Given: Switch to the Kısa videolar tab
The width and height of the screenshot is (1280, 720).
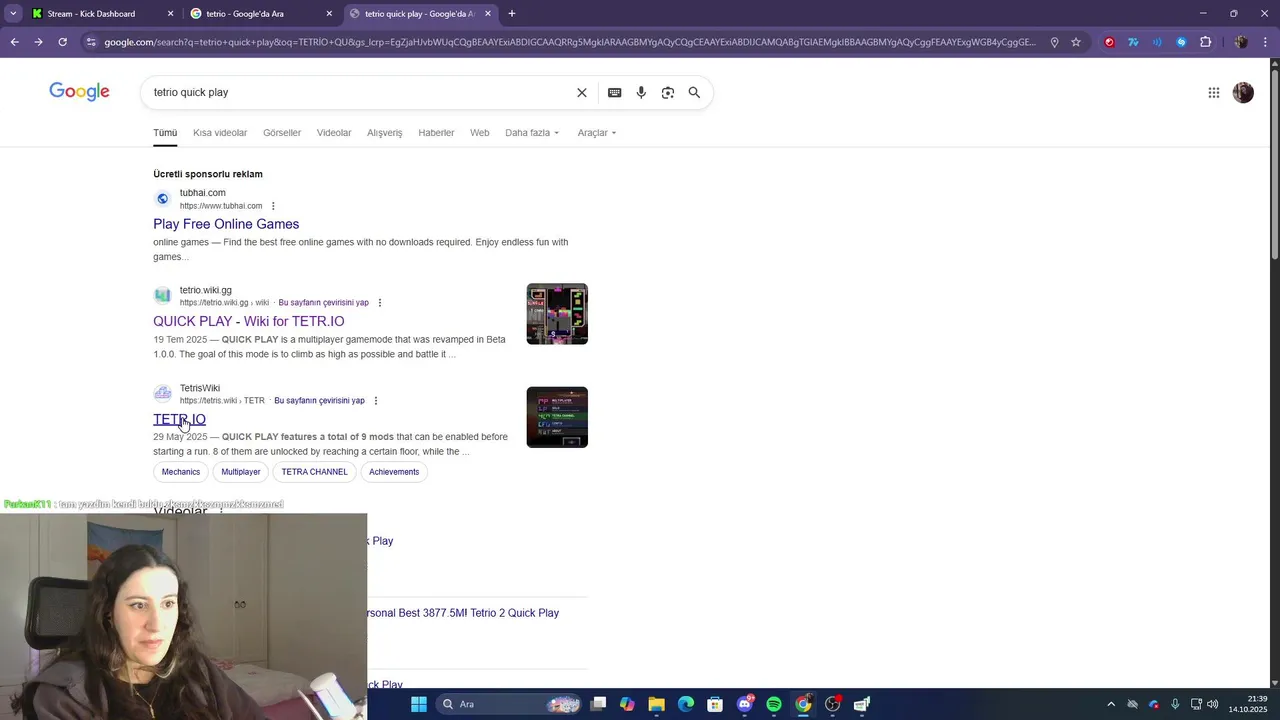Looking at the screenshot, I should (220, 133).
